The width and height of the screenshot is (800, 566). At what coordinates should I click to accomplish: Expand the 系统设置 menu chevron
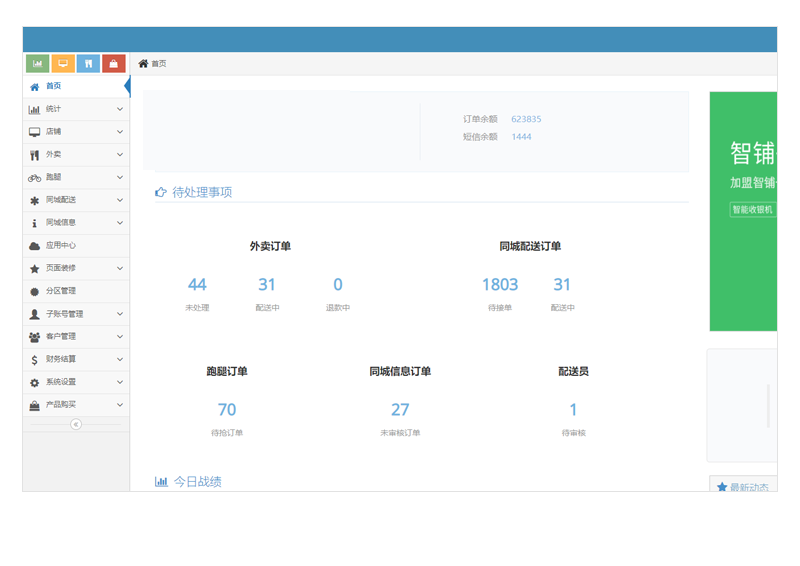pos(119,382)
